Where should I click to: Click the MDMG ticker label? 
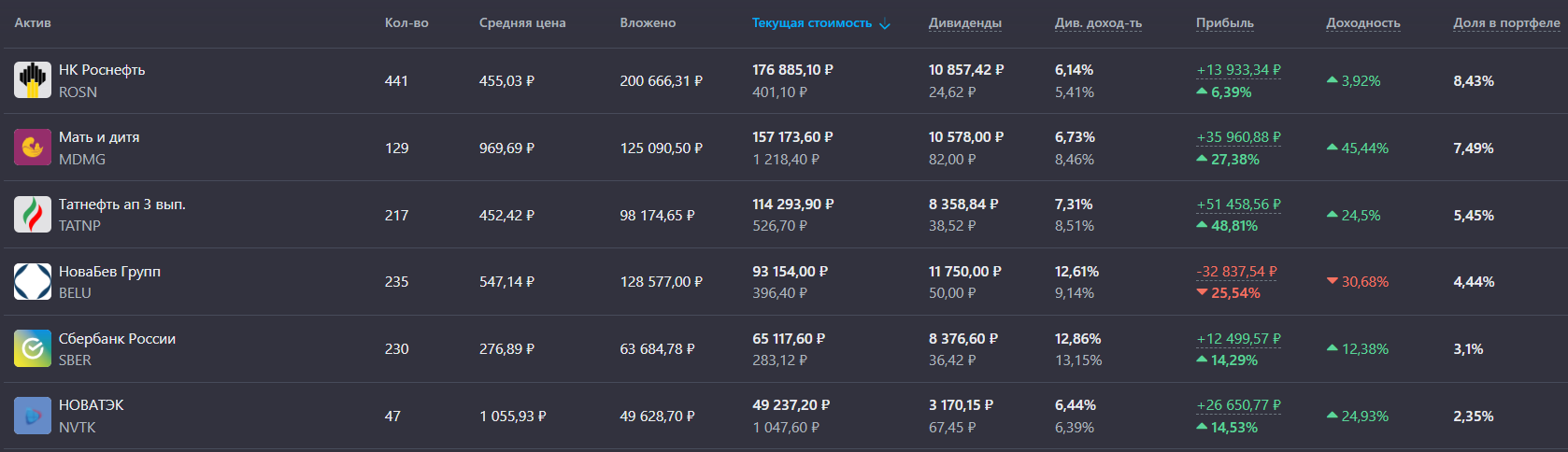coord(82,160)
